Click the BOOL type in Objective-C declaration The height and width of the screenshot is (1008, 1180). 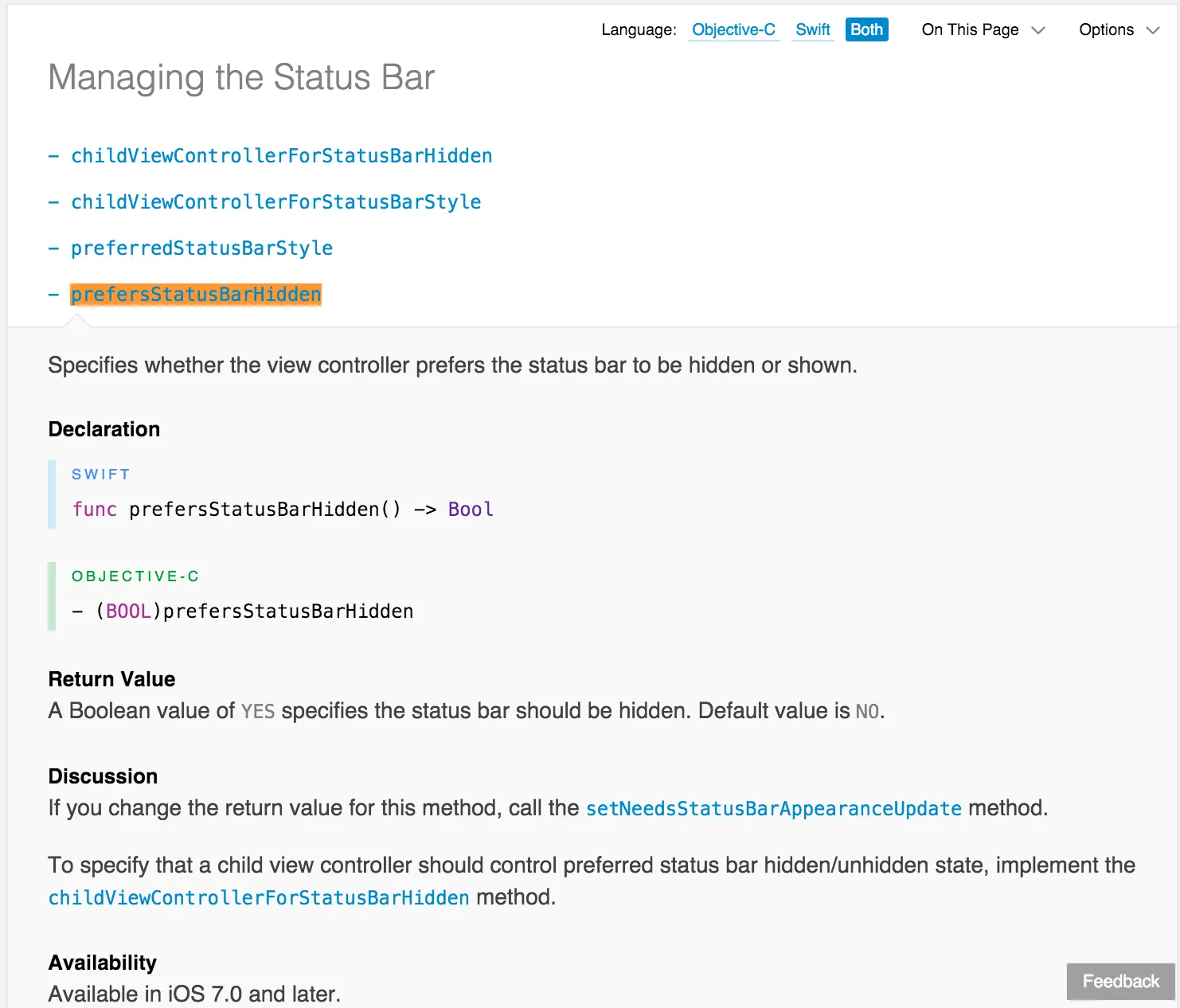(x=128, y=611)
